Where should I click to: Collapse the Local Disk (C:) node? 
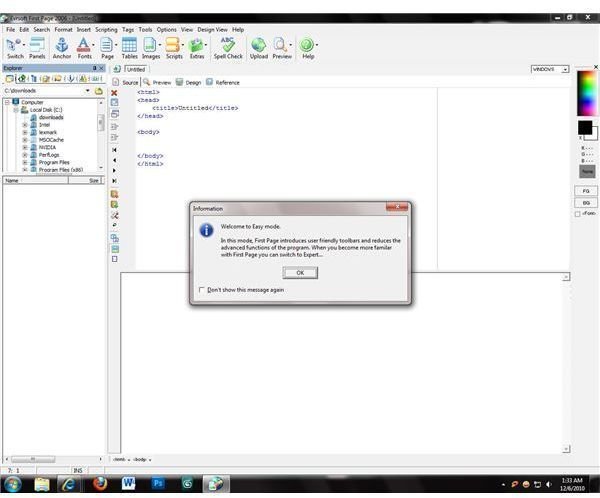pos(16,110)
